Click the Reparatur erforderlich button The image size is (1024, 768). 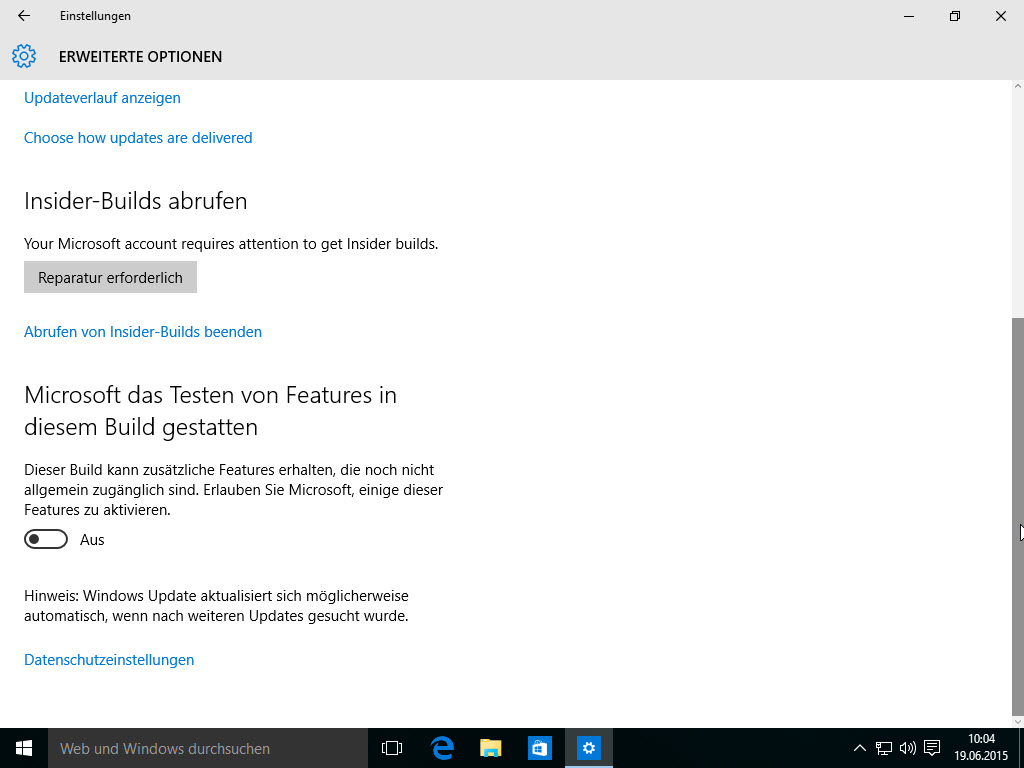(110, 278)
